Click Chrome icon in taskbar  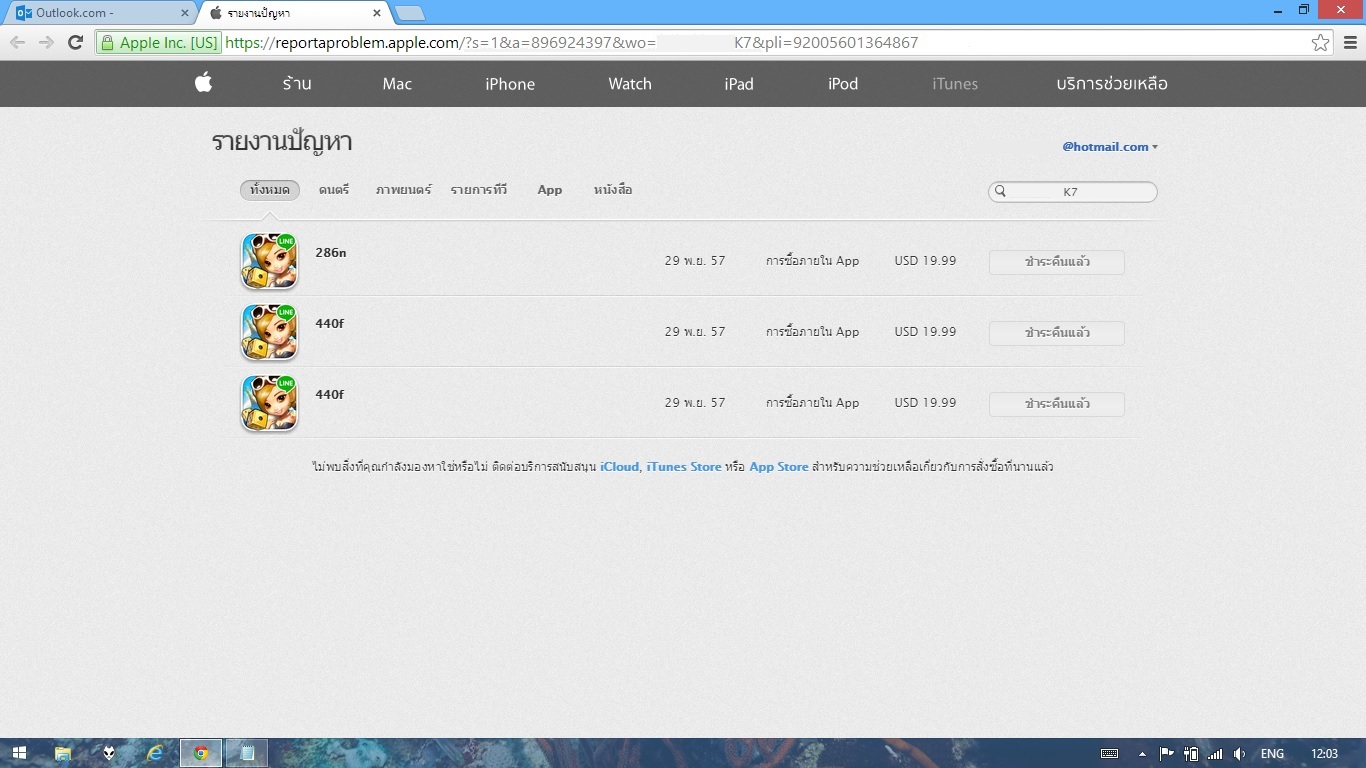201,753
